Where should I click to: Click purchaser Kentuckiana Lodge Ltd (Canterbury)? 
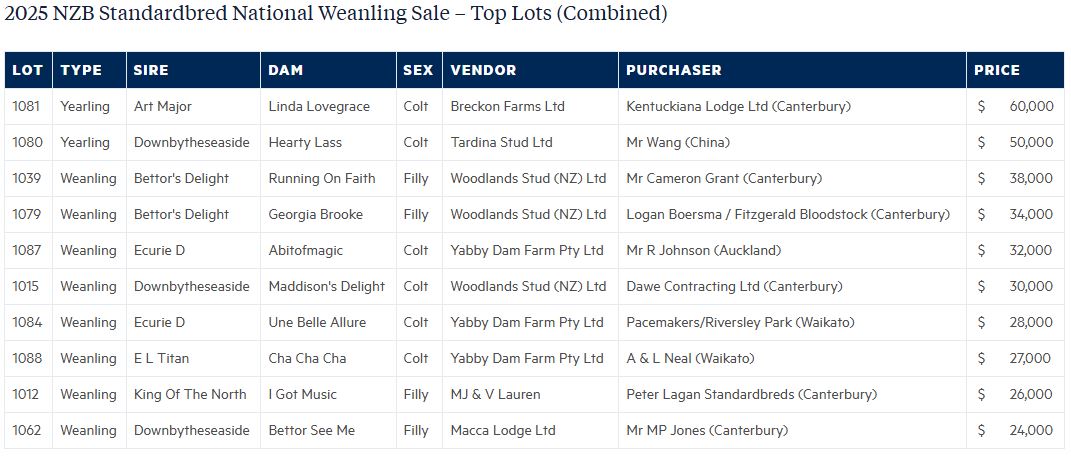738,106
